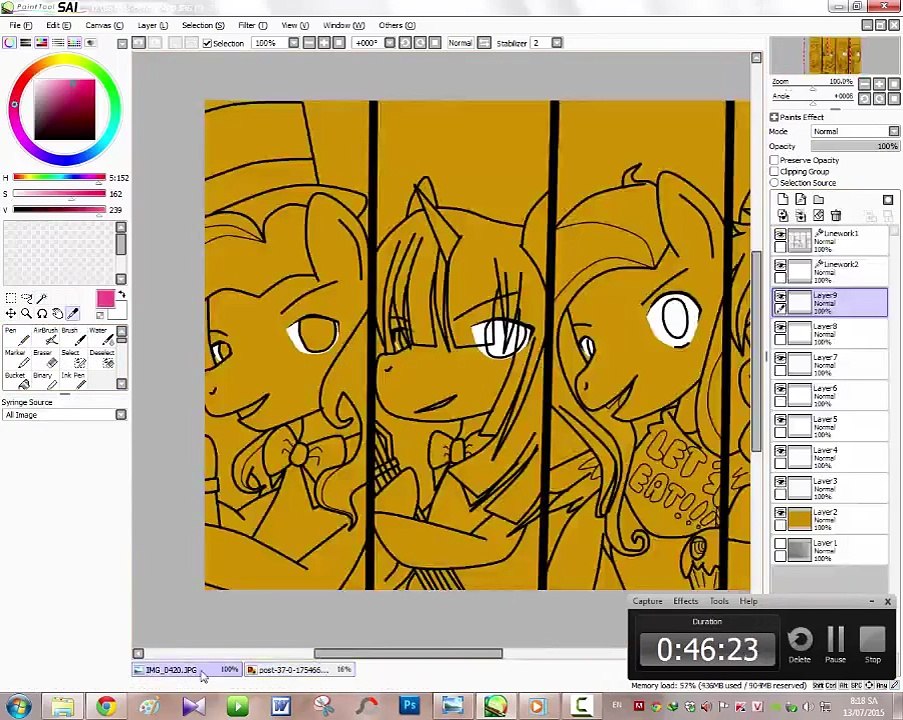The width and height of the screenshot is (903, 720).
Task: Create a new normal layer
Action: tap(782, 199)
